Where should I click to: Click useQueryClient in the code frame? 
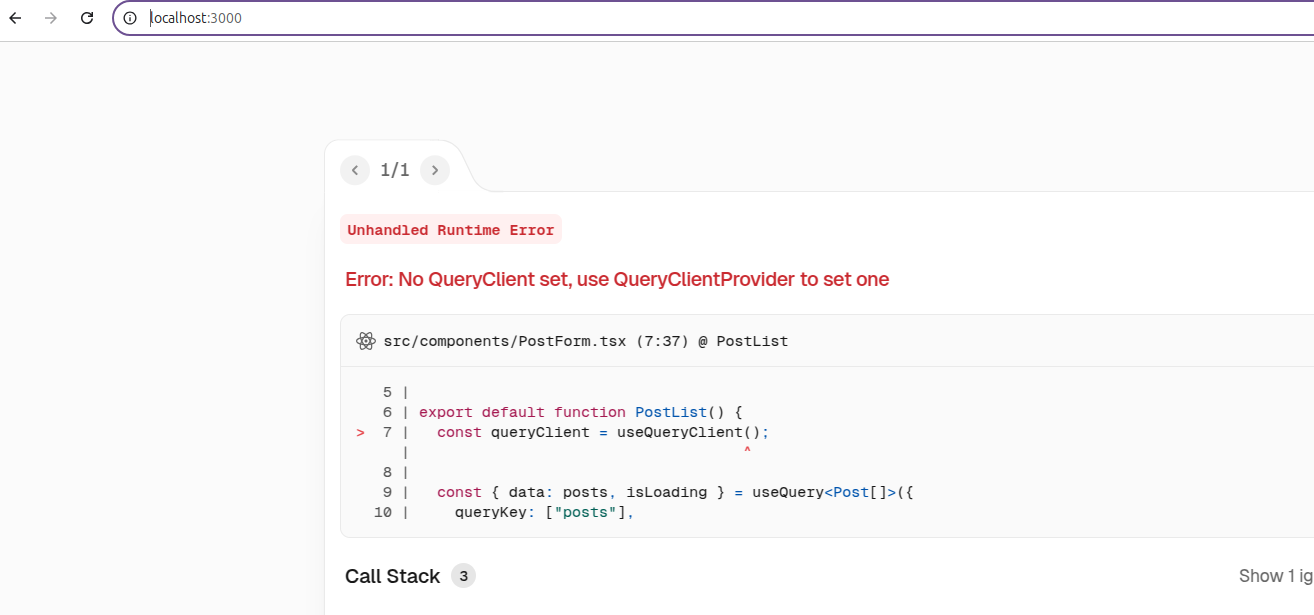[688, 432]
